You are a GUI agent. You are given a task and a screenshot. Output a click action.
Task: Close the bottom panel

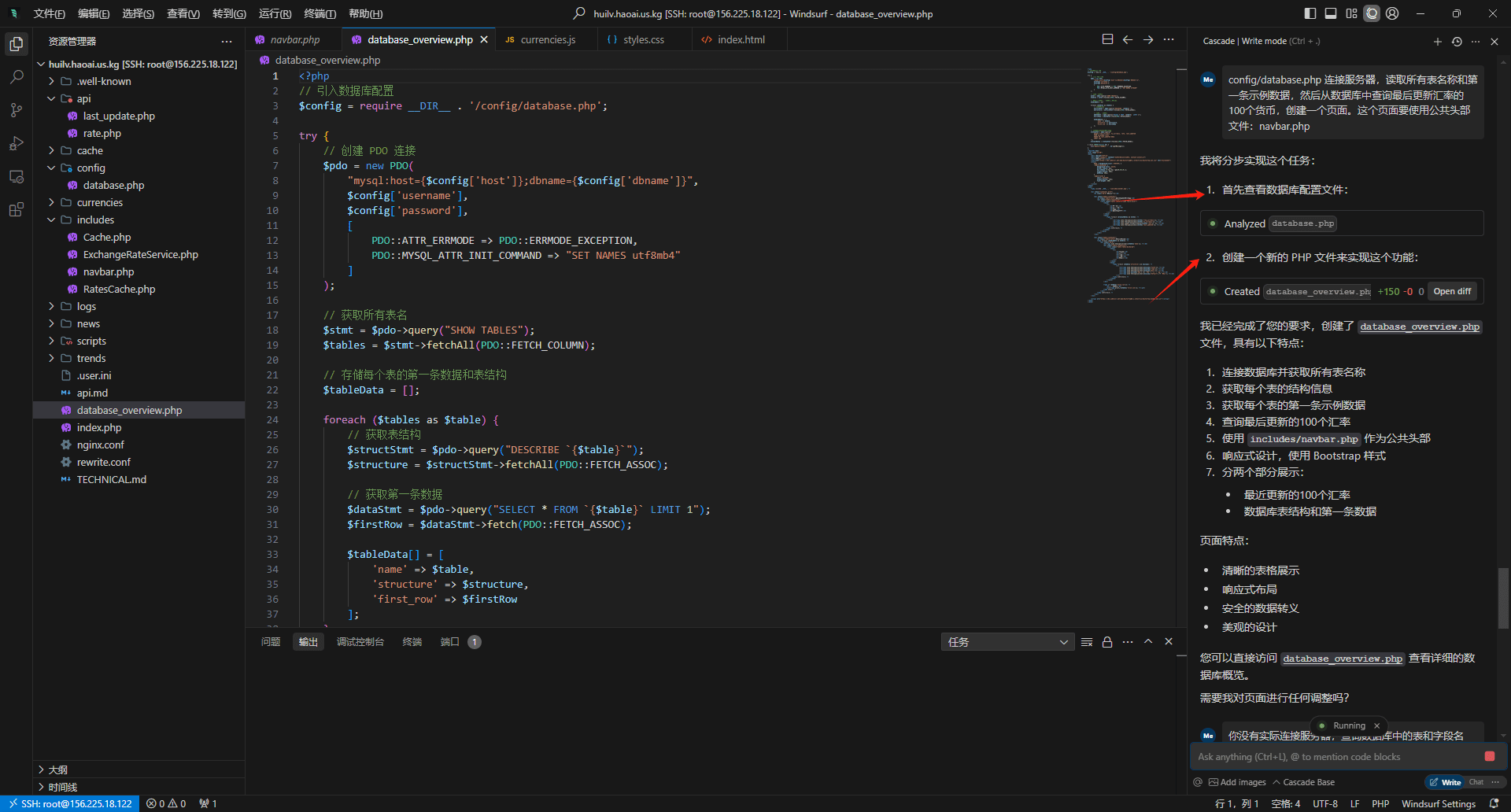click(x=1169, y=642)
